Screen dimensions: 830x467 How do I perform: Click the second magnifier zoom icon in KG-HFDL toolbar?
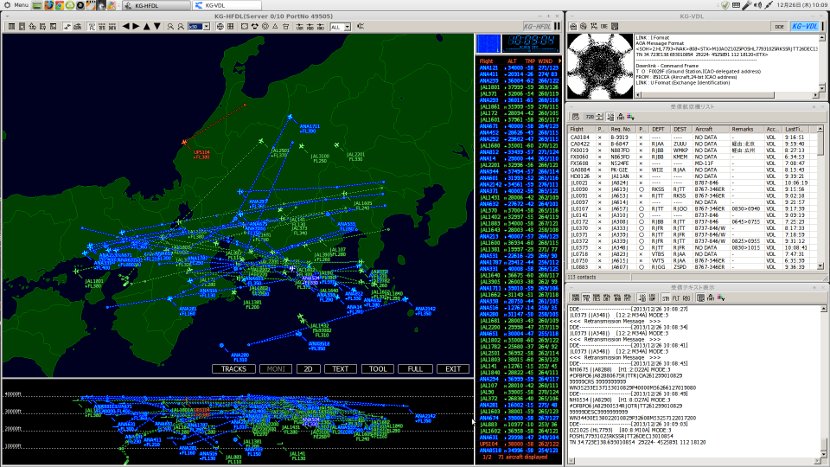[x=181, y=26]
